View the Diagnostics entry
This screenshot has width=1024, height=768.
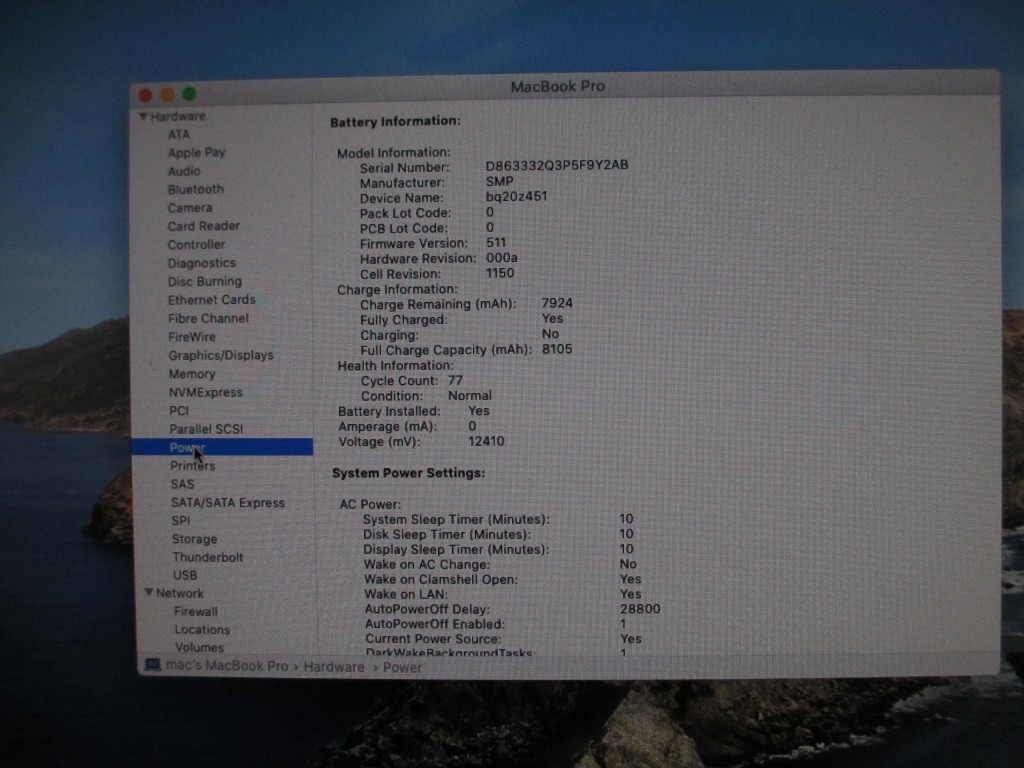[202, 263]
